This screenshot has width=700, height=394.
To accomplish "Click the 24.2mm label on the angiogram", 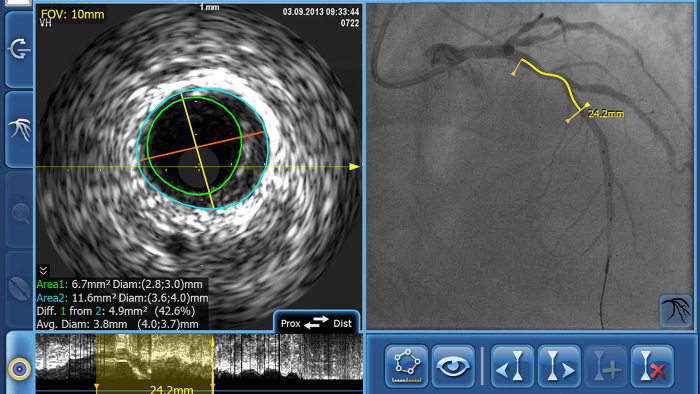I will pyautogui.click(x=606, y=114).
